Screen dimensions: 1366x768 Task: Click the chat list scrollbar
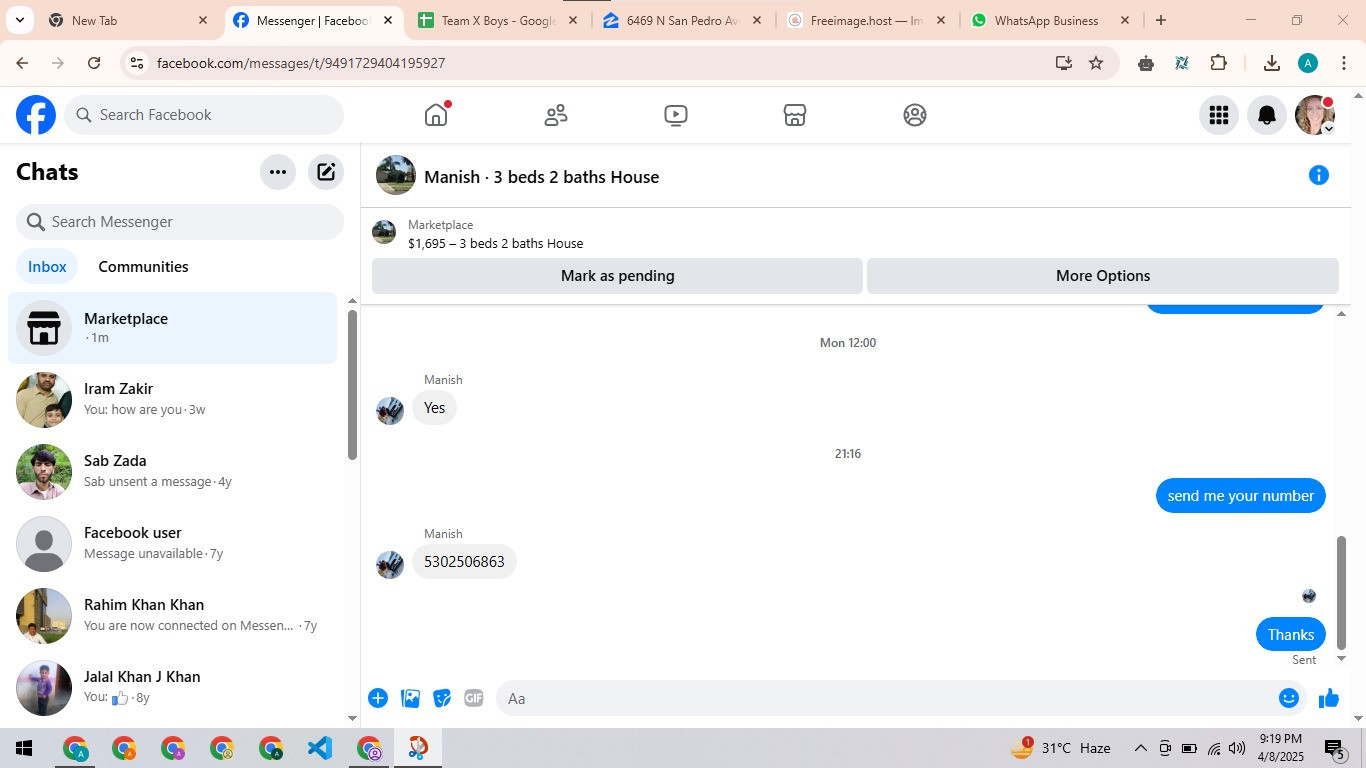point(352,385)
